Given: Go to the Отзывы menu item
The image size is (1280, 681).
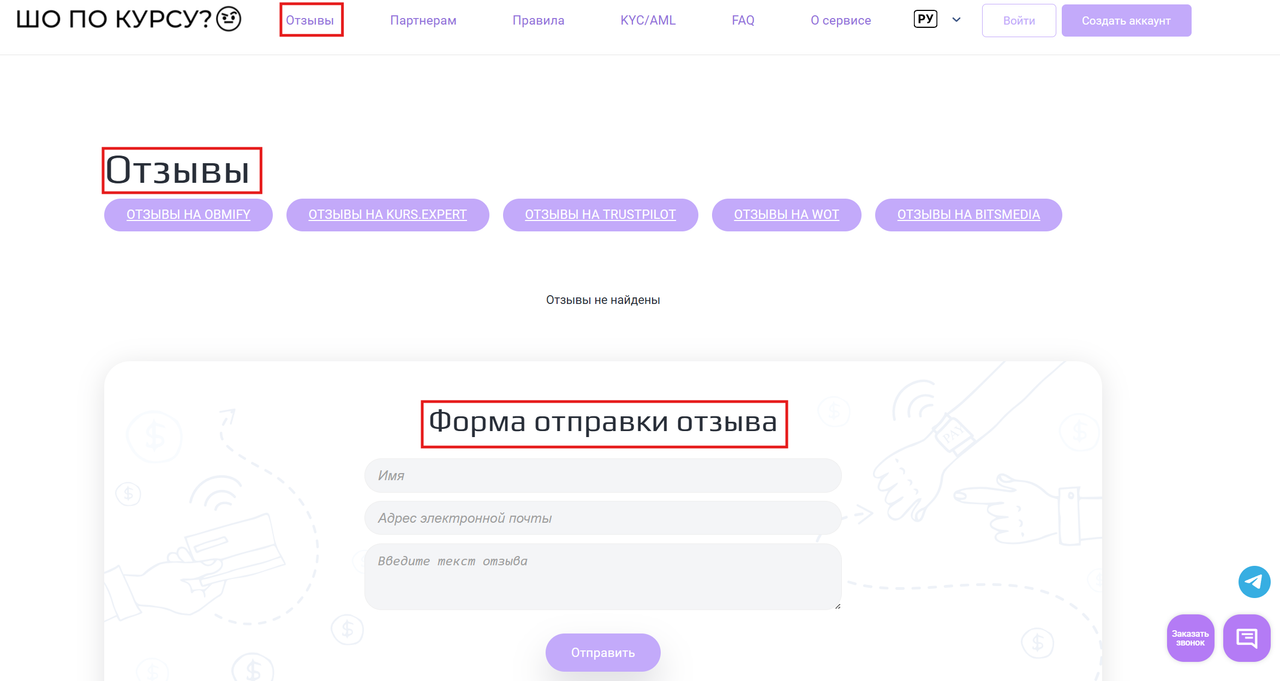Looking at the screenshot, I should 310,20.
